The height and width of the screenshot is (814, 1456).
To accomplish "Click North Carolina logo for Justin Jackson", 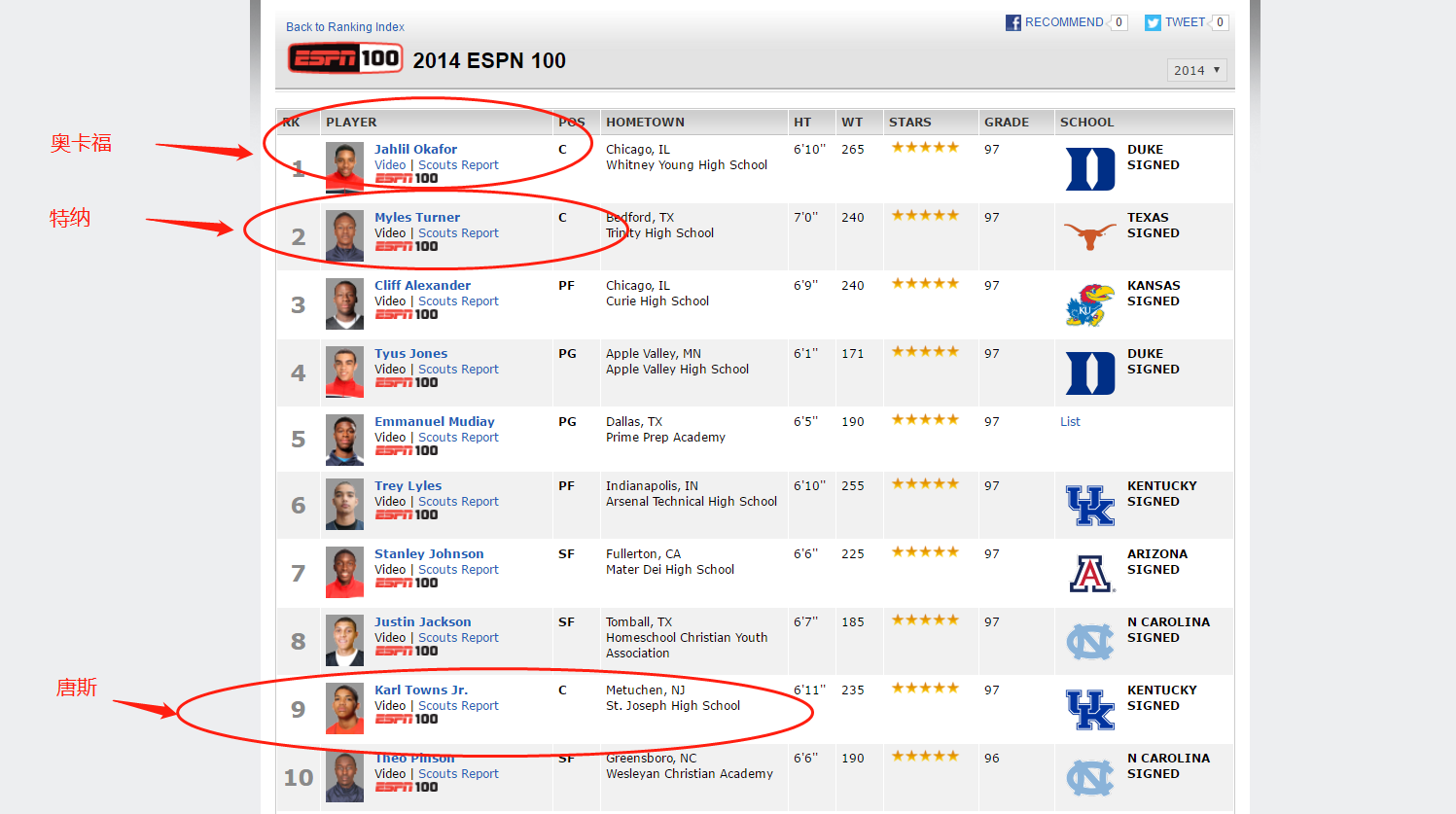I will 1089,642.
